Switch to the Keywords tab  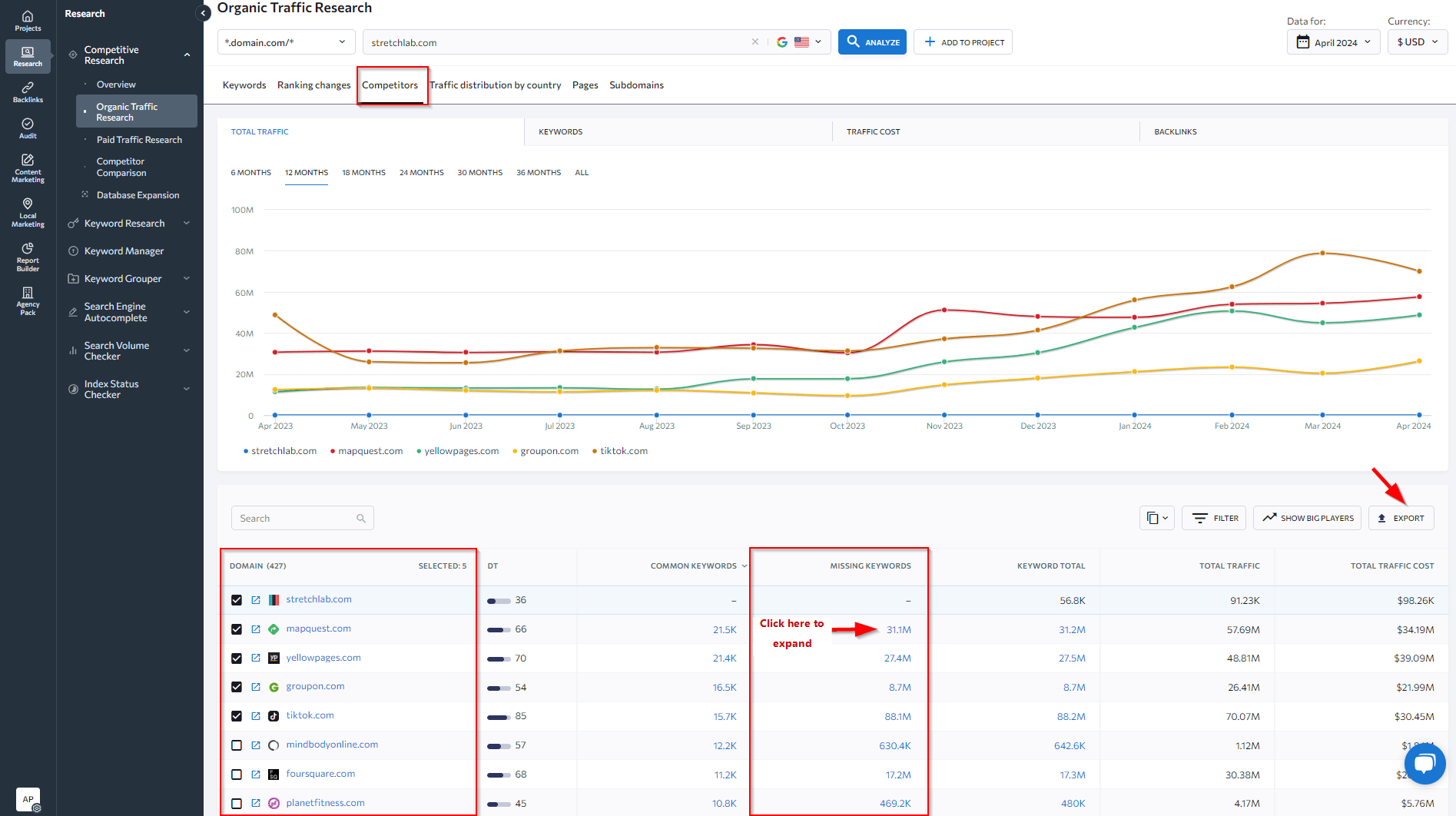tap(244, 85)
